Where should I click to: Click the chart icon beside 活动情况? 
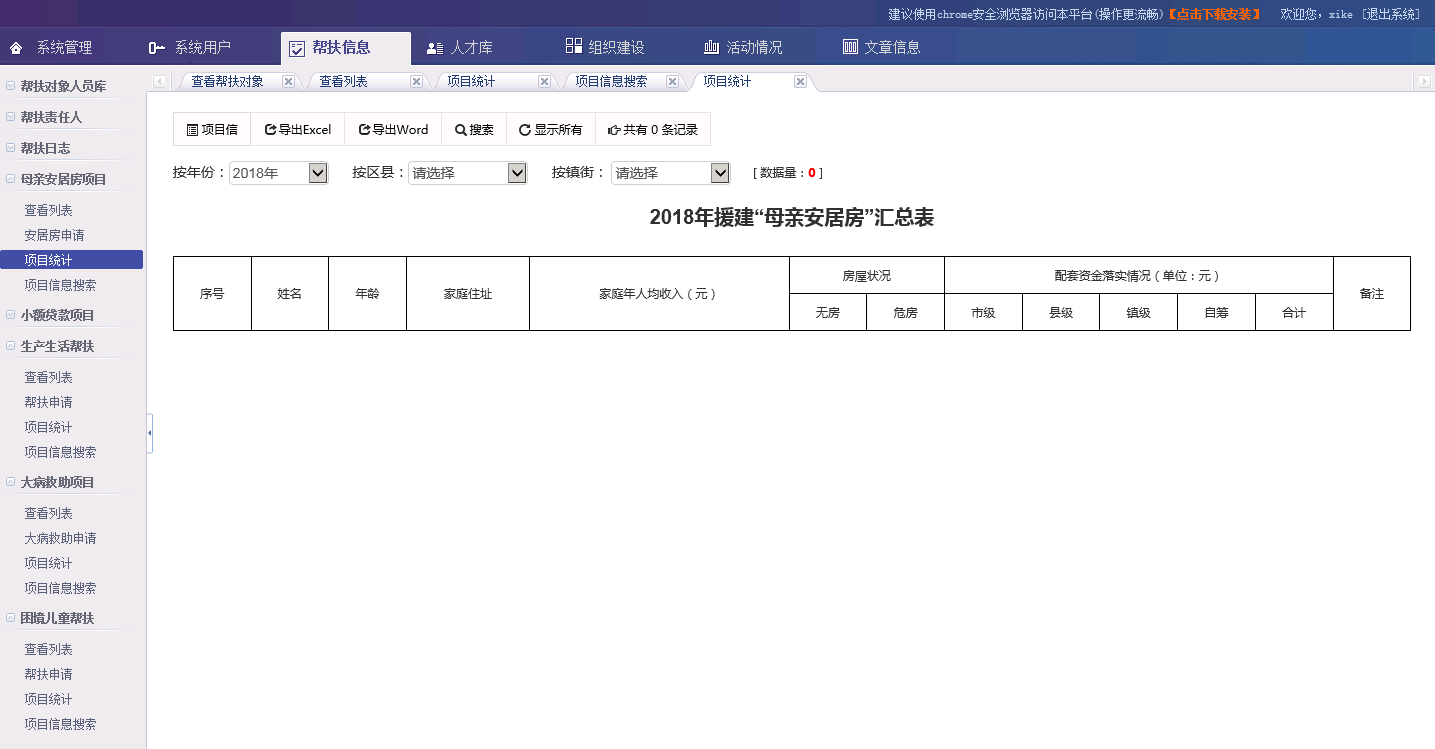(x=711, y=47)
